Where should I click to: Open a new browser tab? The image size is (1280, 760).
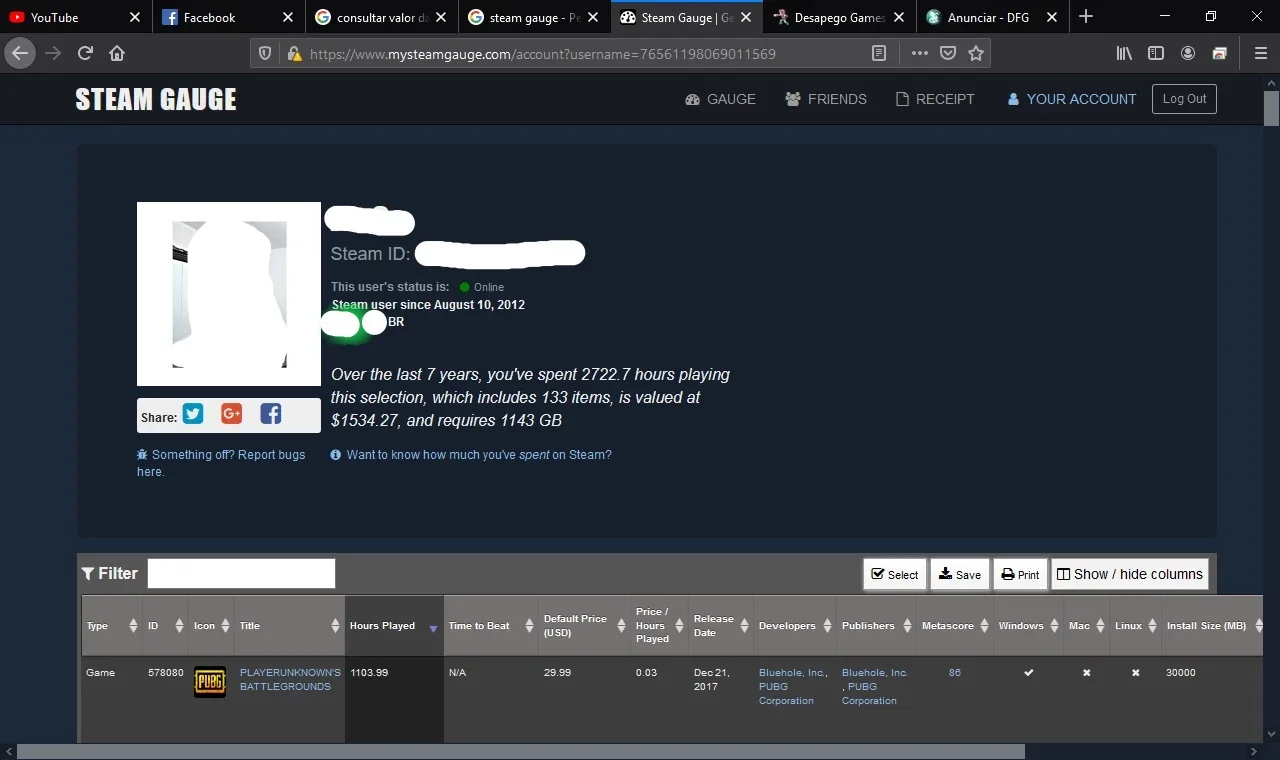click(x=1086, y=17)
